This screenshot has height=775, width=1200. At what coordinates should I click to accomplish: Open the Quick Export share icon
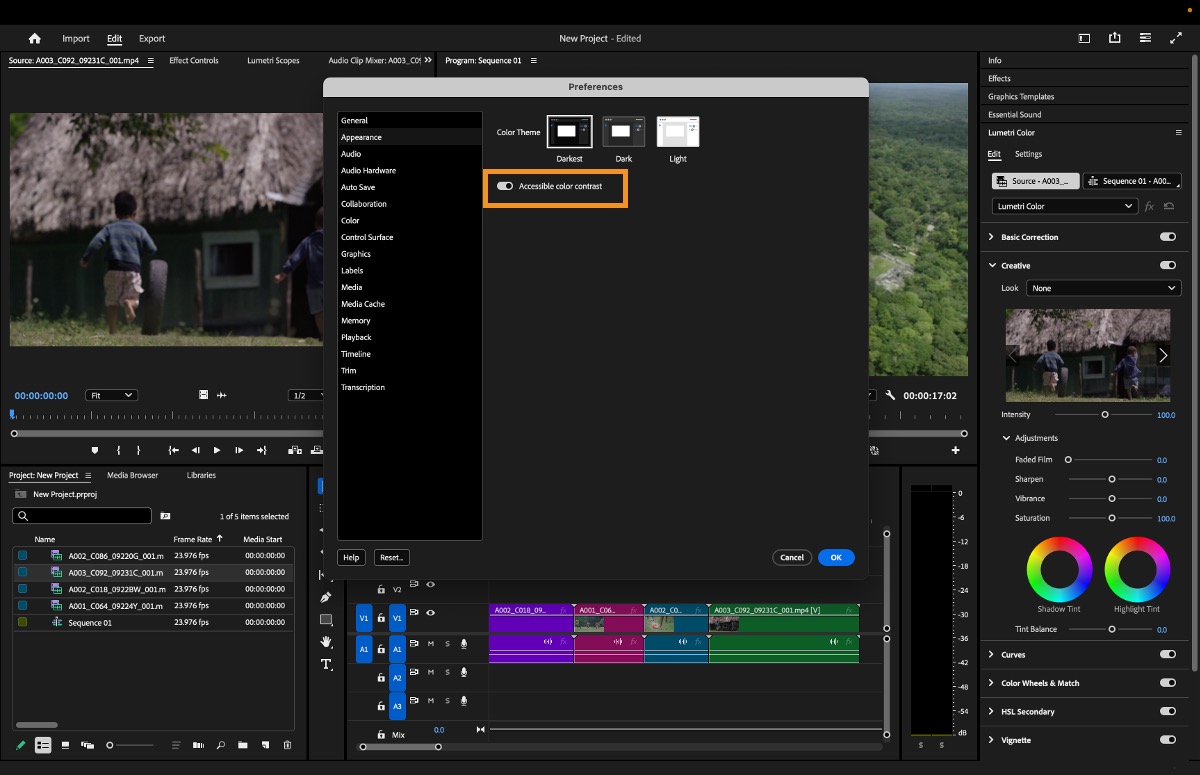1115,39
